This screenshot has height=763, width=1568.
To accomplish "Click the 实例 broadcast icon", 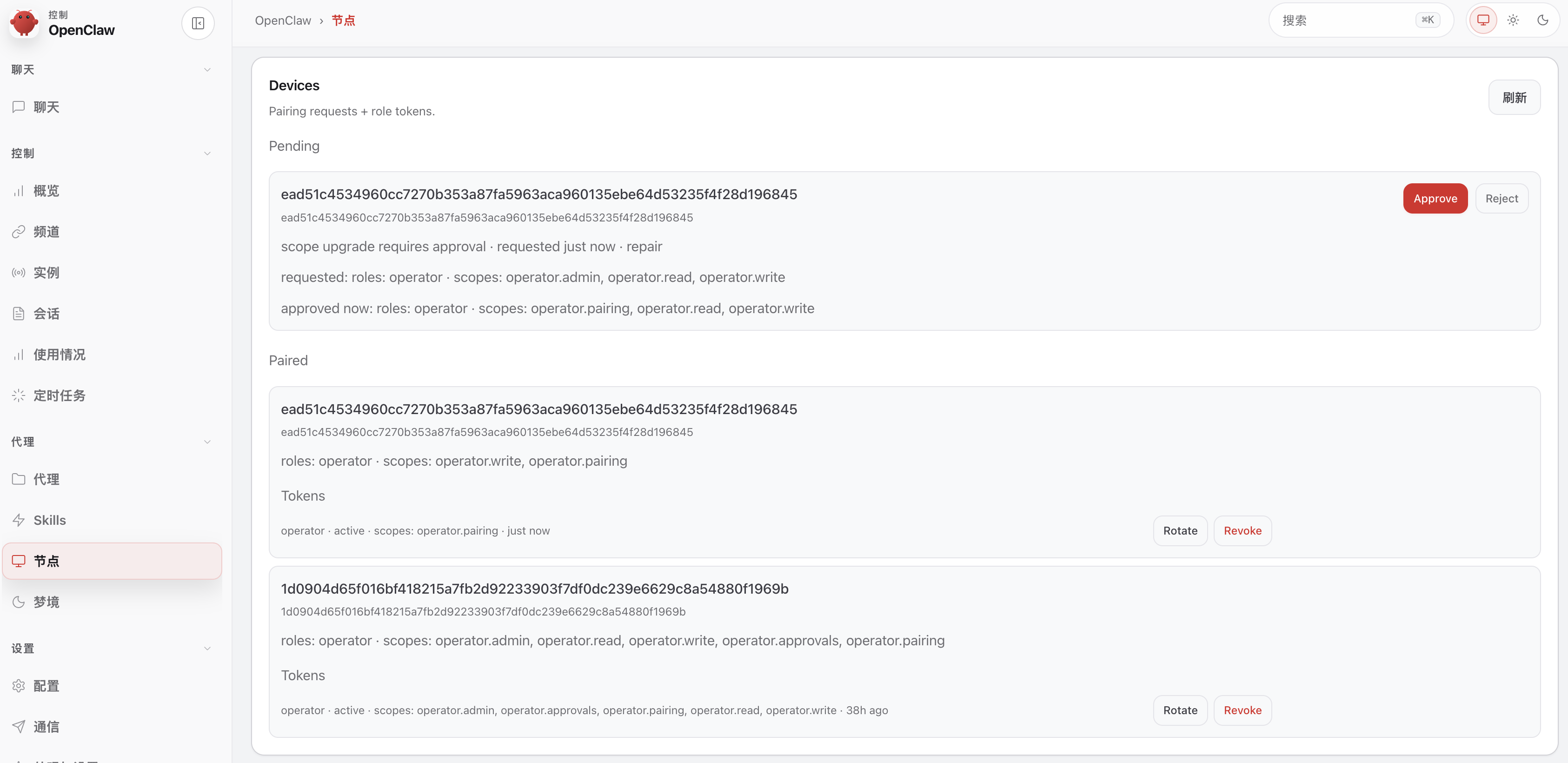I will [19, 272].
